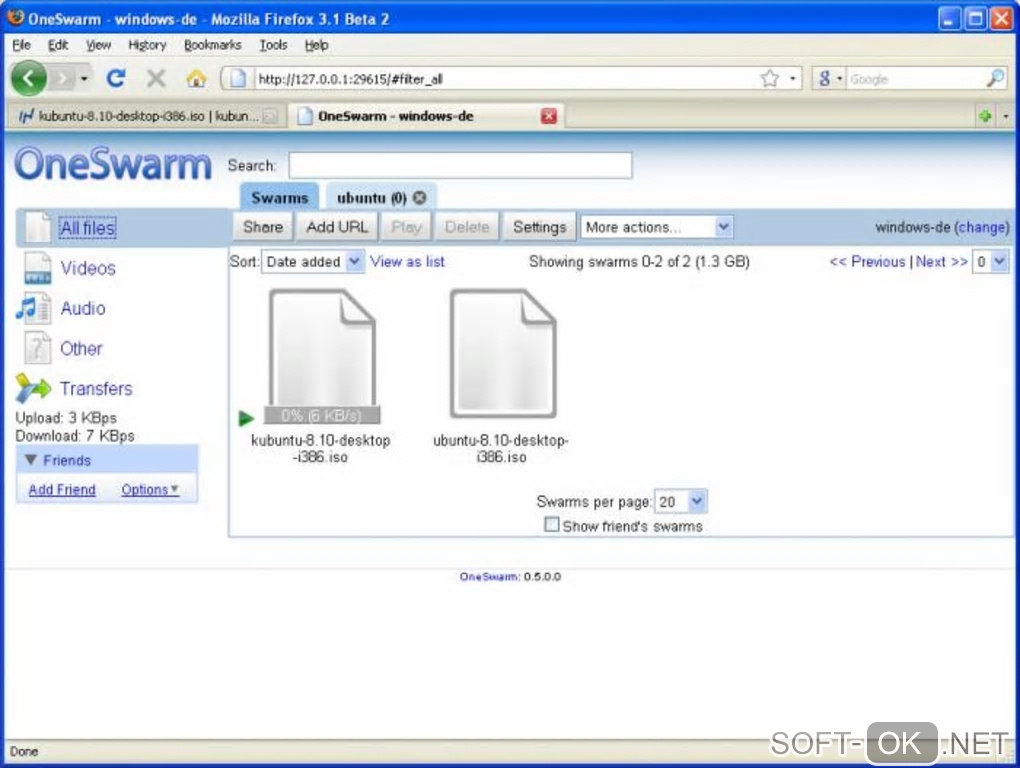The image size is (1020, 768).
Task: Click the Play button in toolbar
Action: tap(407, 227)
